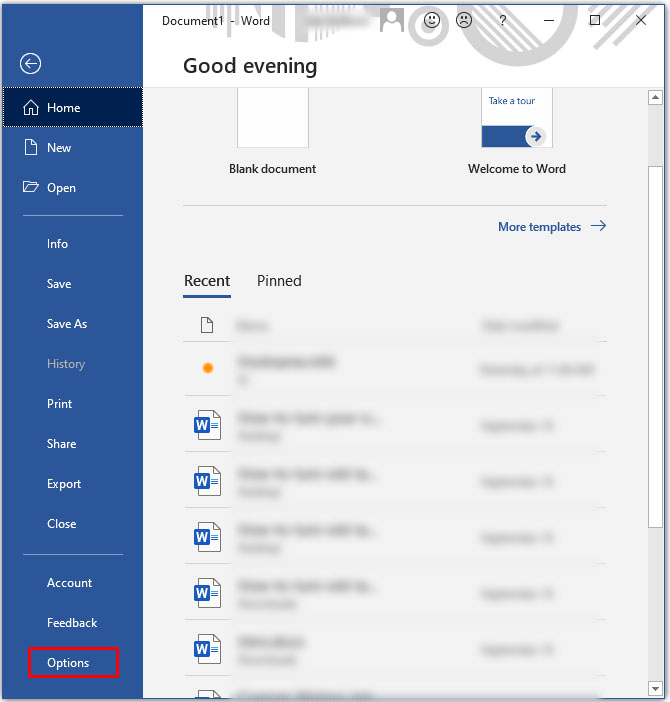
Task: Open help with question mark icon
Action: (503, 20)
